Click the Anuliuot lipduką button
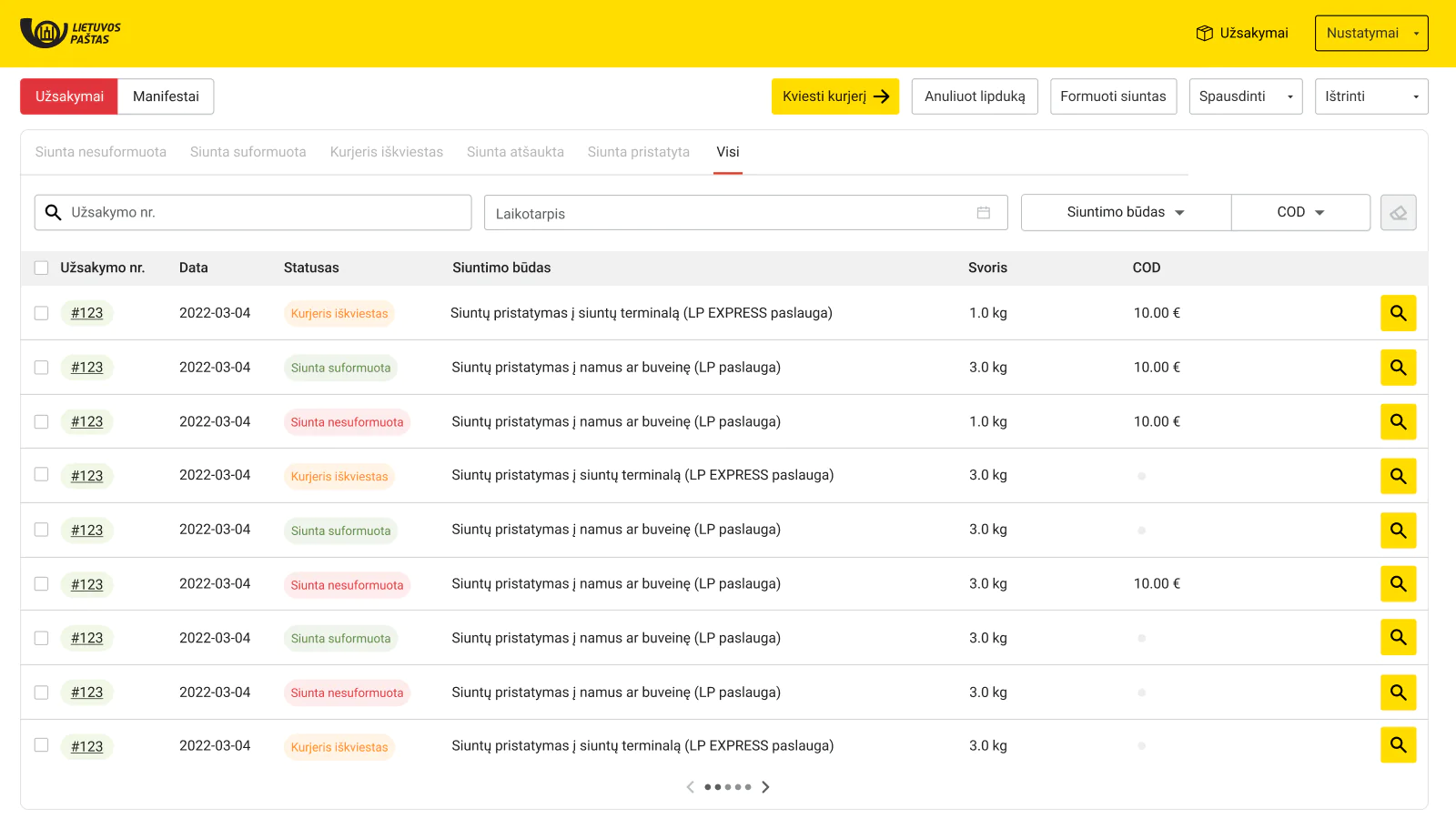This screenshot has width=1456, height=819. [x=975, y=96]
